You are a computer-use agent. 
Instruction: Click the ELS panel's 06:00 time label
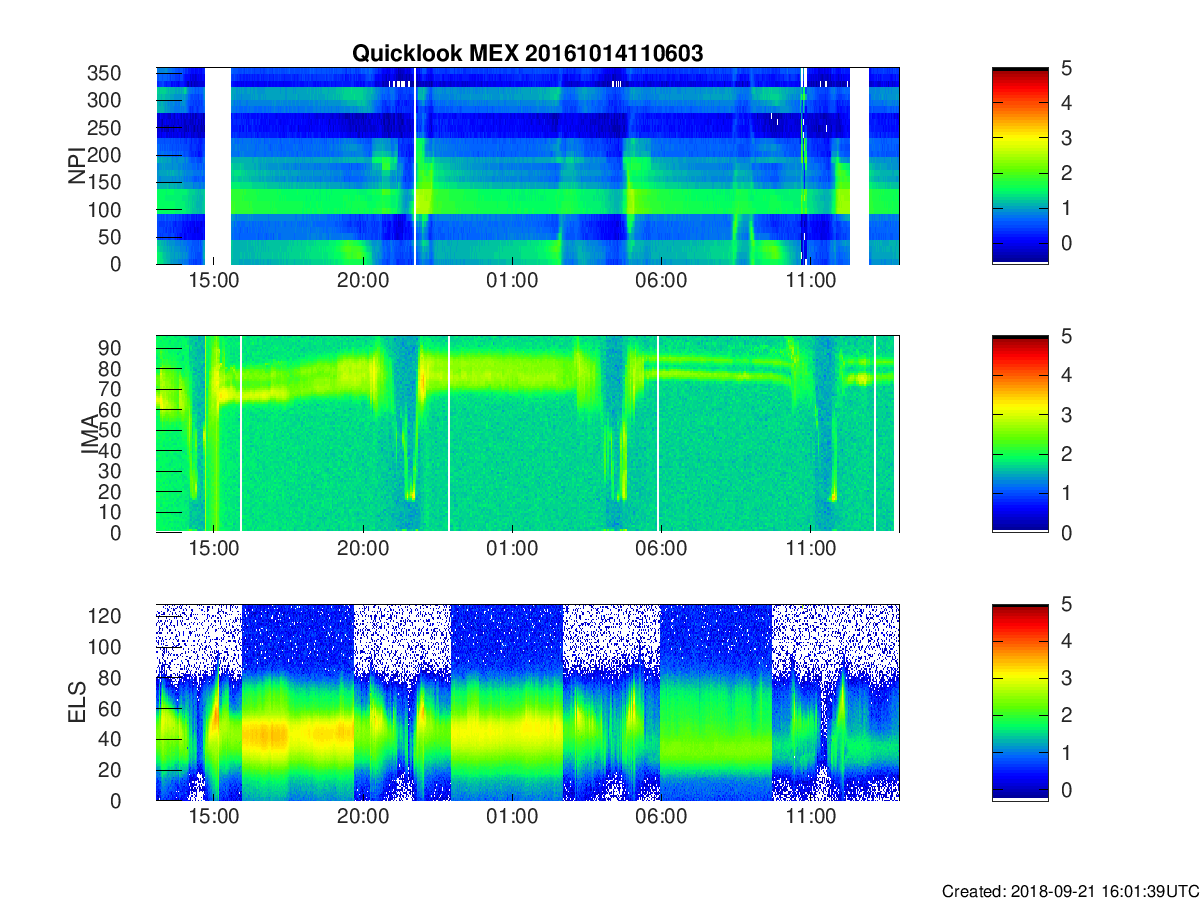point(662,817)
